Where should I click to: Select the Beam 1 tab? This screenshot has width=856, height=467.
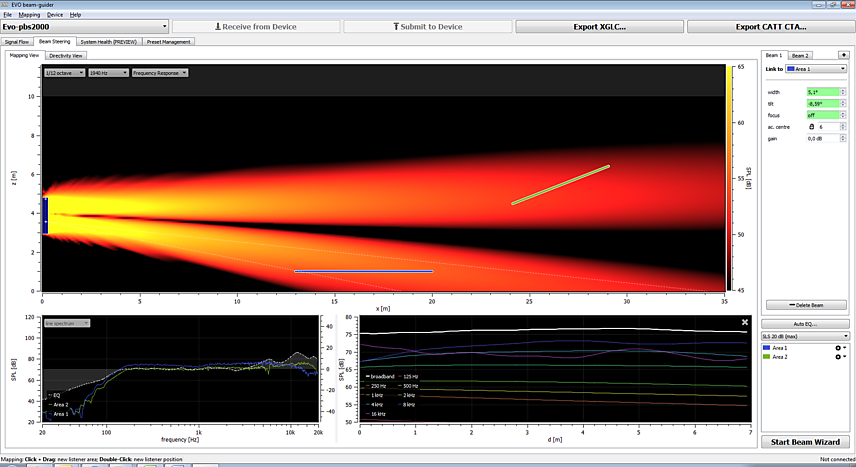774,55
